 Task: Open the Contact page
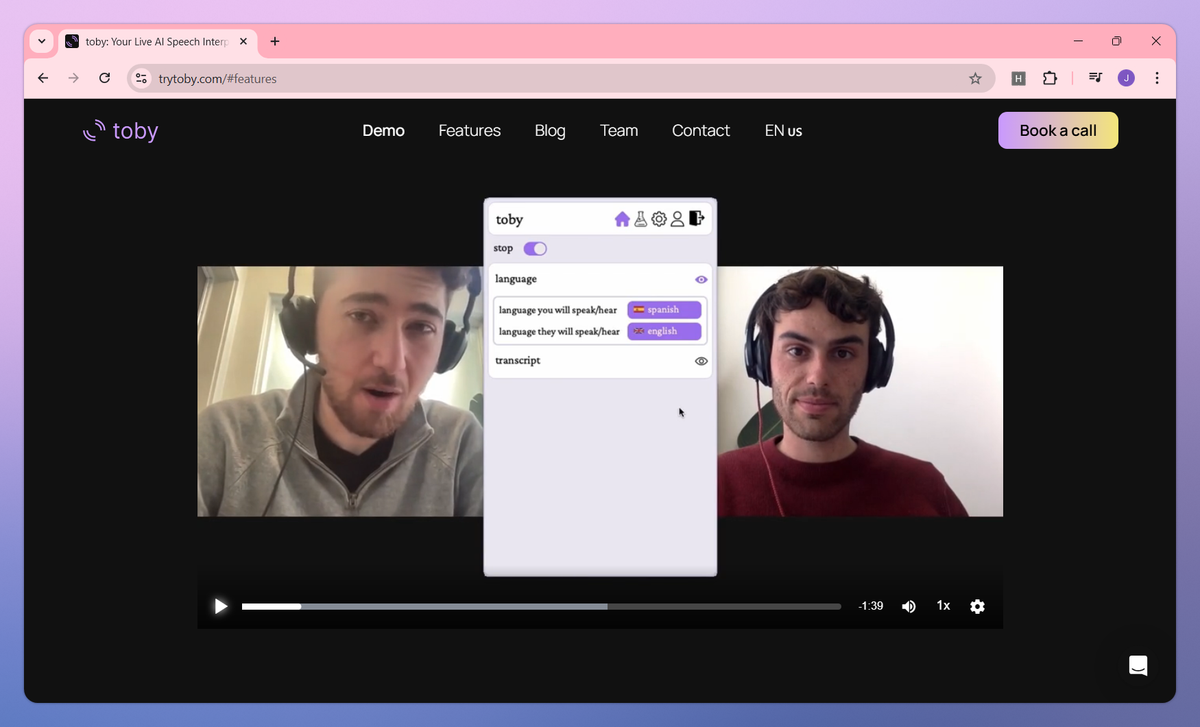tap(701, 131)
